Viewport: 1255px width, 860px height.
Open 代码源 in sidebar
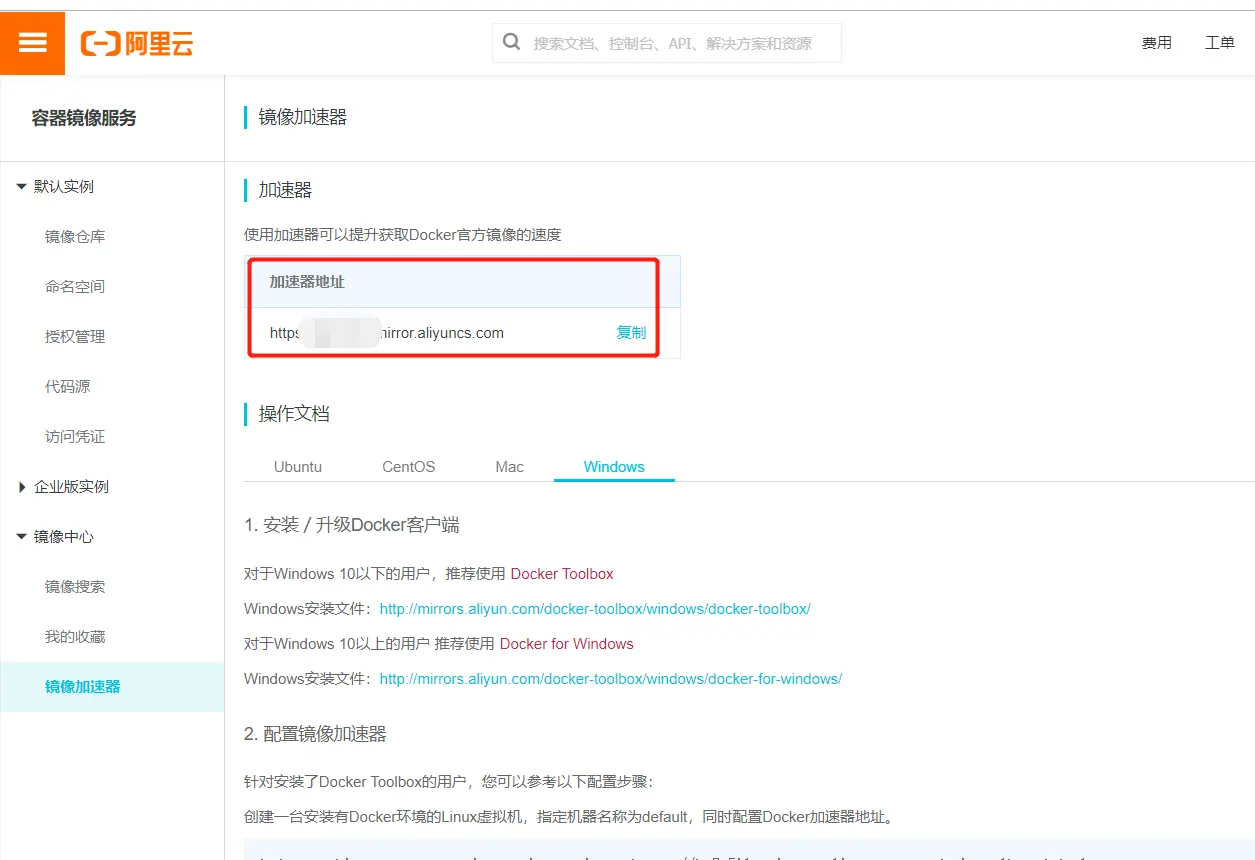[68, 387]
